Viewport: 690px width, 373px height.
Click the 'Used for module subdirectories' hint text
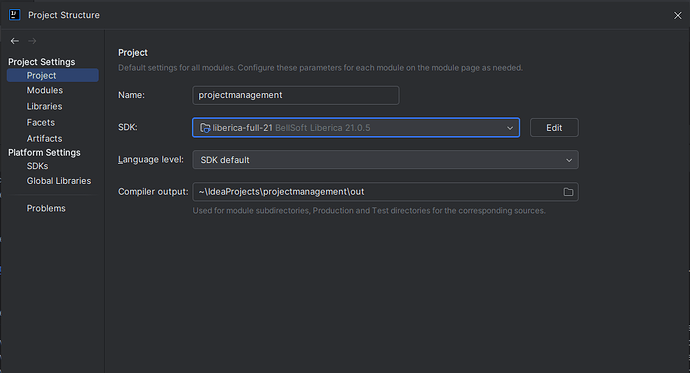point(369,211)
